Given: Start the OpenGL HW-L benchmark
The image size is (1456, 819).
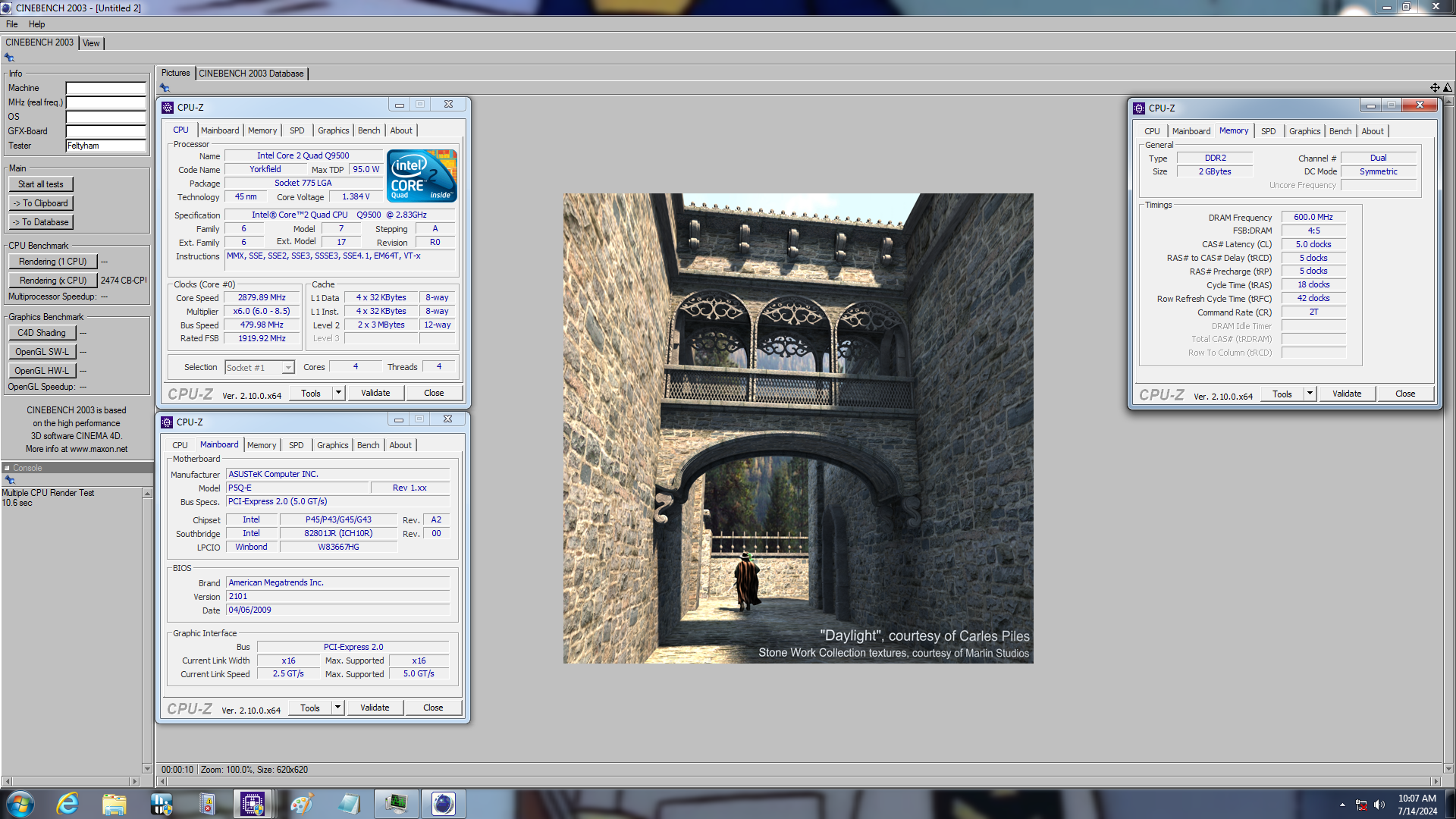Looking at the screenshot, I should tap(42, 371).
